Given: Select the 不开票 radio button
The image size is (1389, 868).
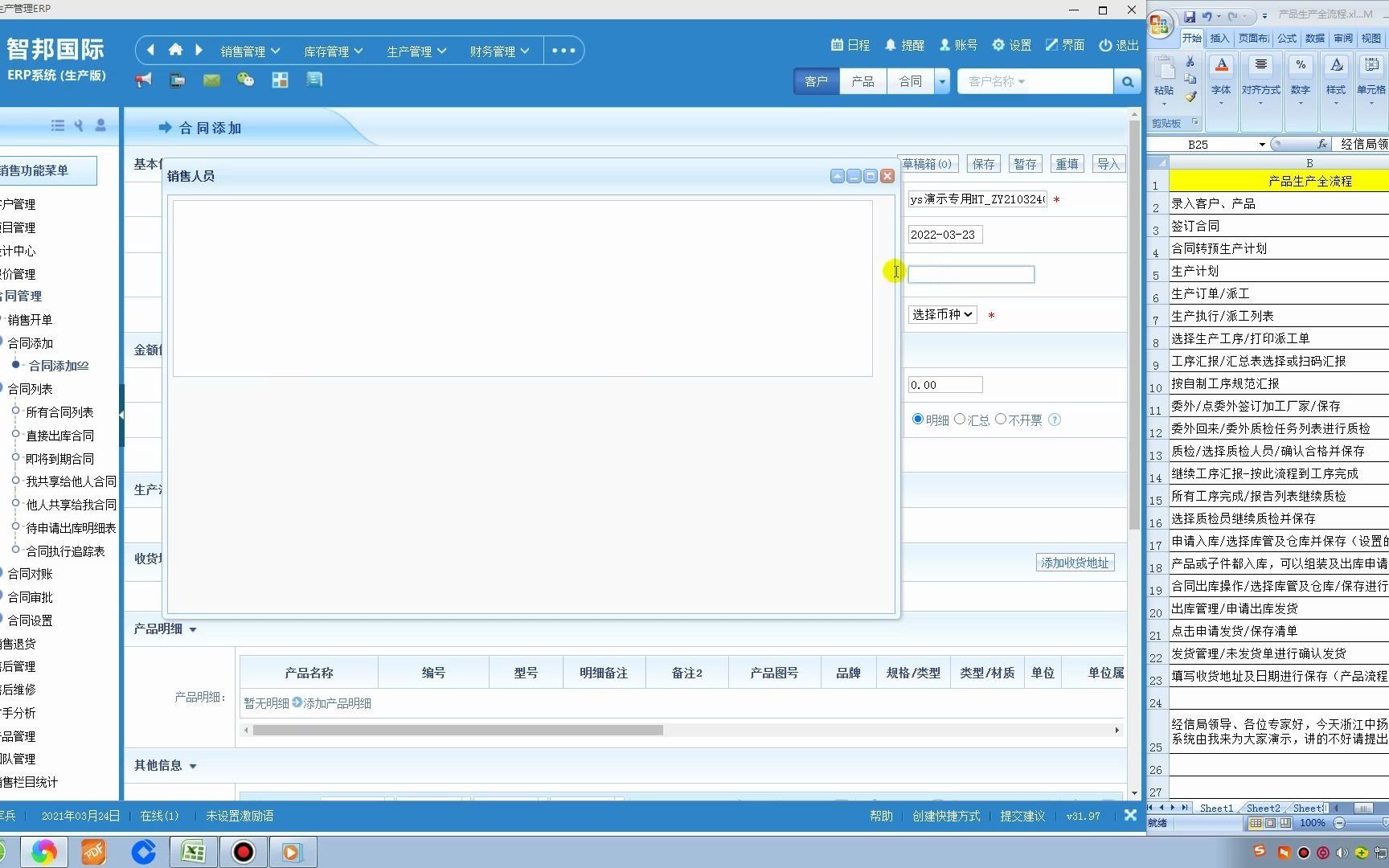Looking at the screenshot, I should coord(1001,420).
